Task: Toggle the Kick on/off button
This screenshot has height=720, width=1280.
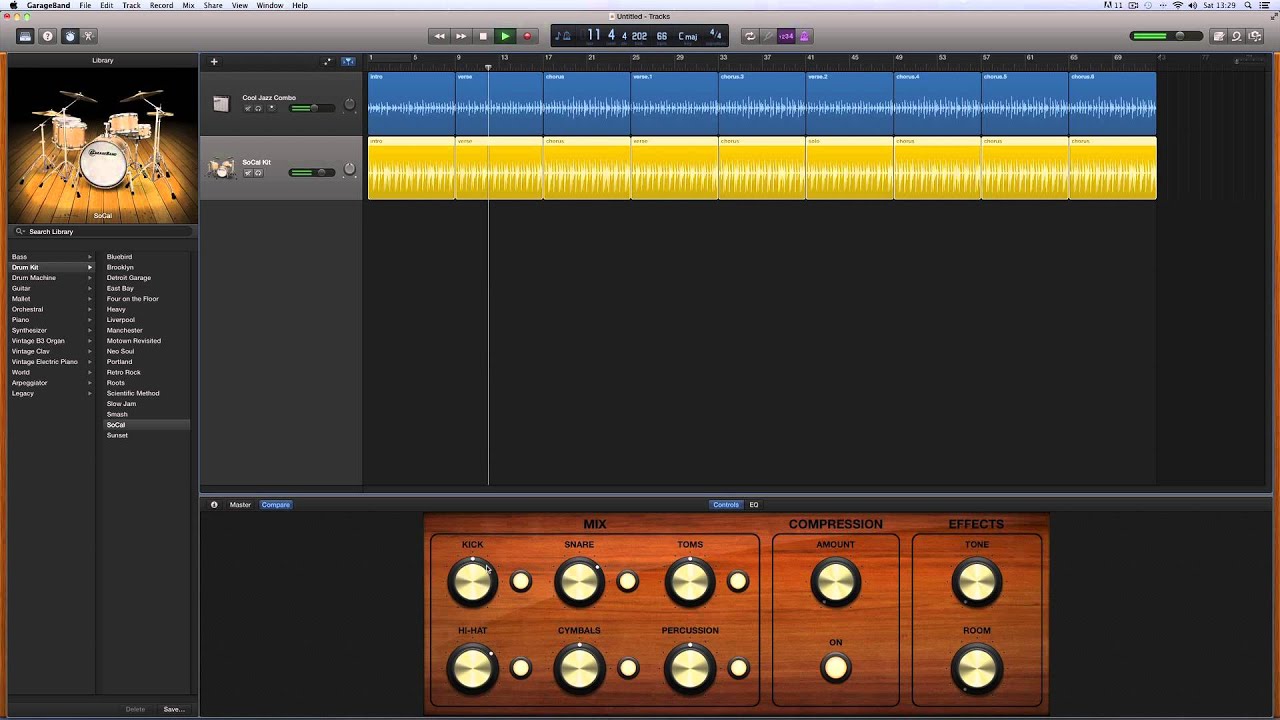Action: click(521, 581)
